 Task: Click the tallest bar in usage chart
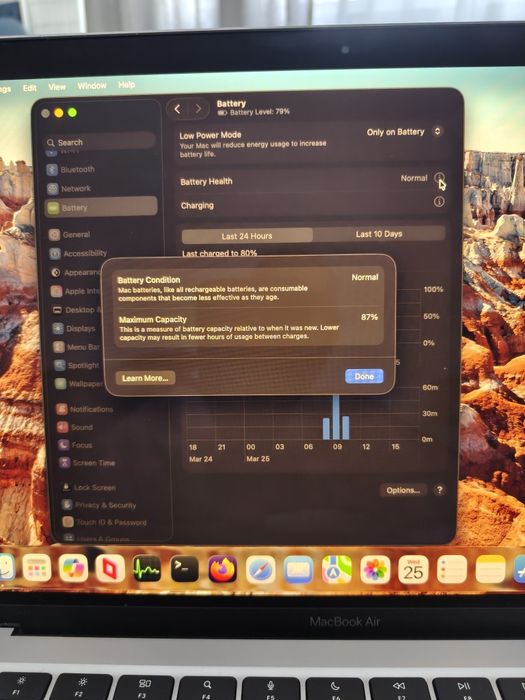[336, 417]
